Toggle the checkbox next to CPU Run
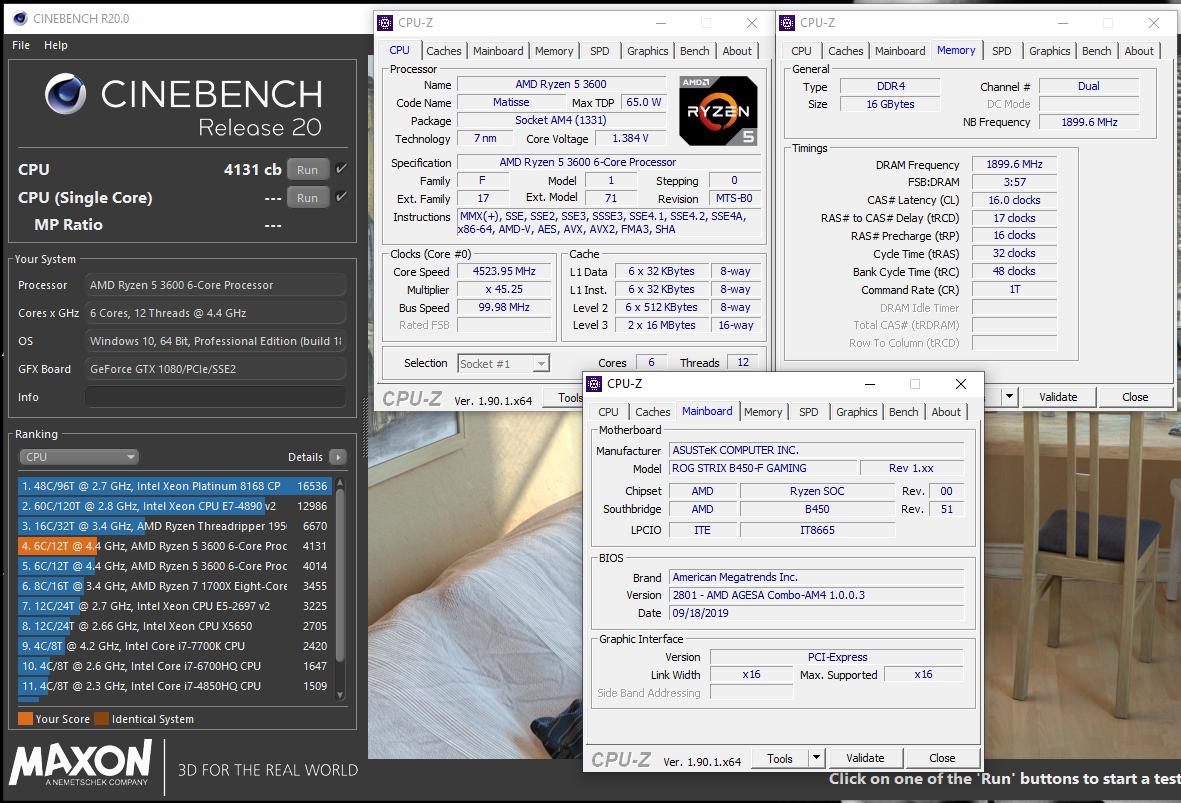Viewport: 1181px width, 803px height. (x=341, y=169)
